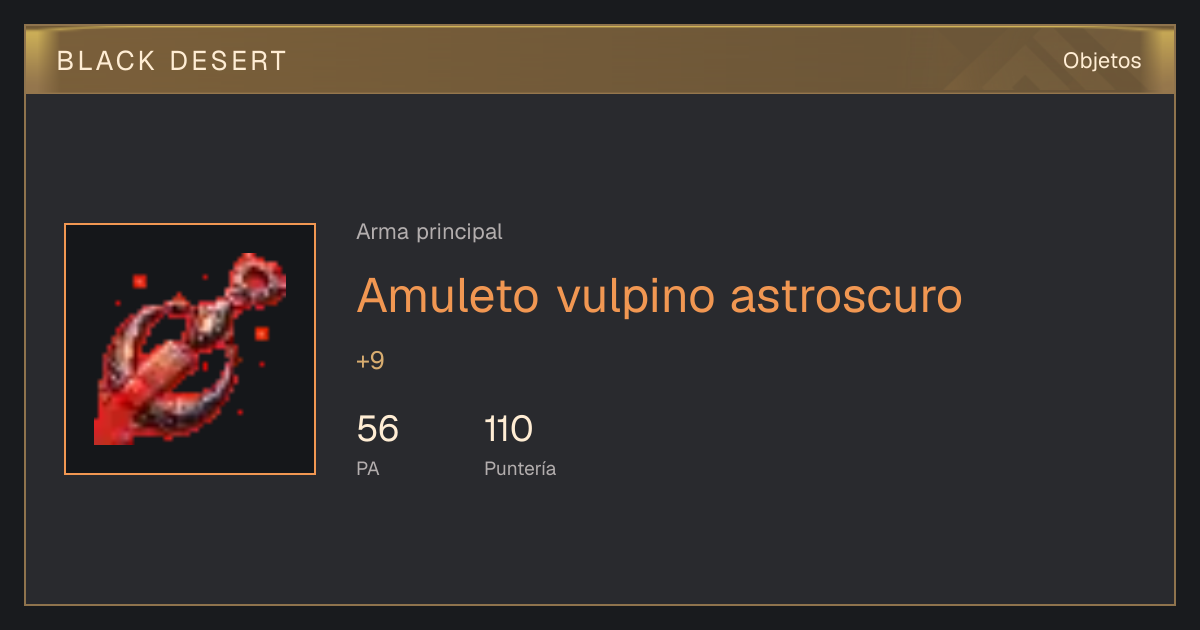1200x630 pixels.
Task: Click the red spark right of the amulet
Action: point(261,333)
